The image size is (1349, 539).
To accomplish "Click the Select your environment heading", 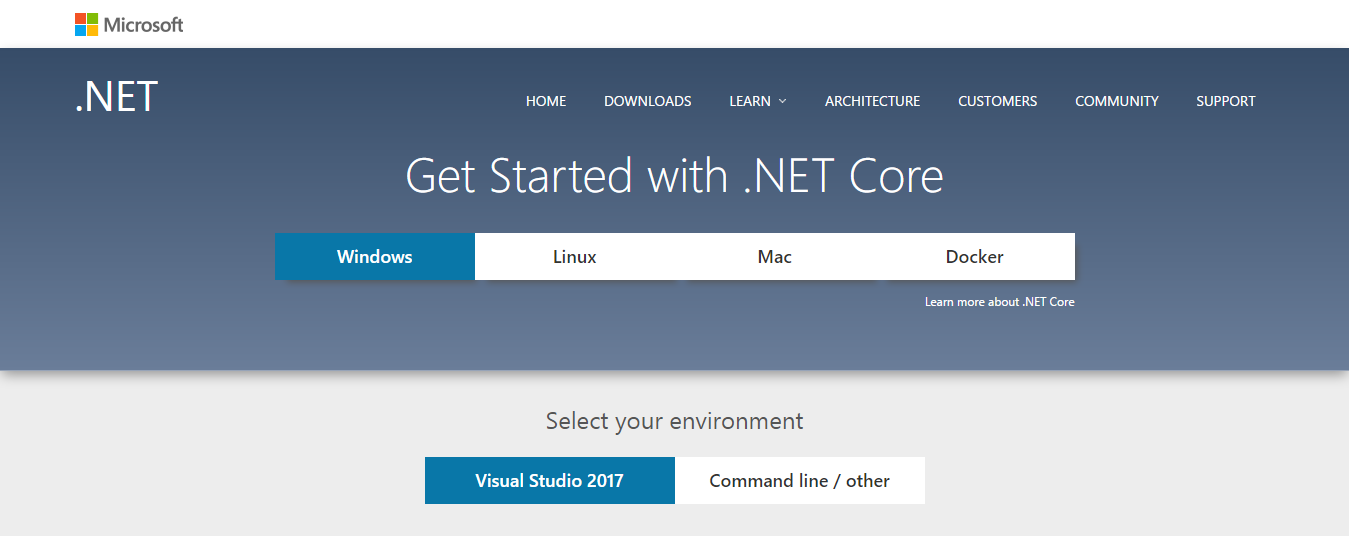I will [674, 421].
